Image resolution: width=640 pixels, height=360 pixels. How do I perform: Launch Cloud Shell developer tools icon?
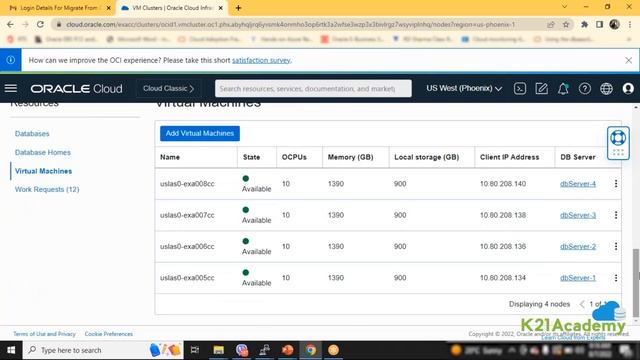(x=520, y=88)
